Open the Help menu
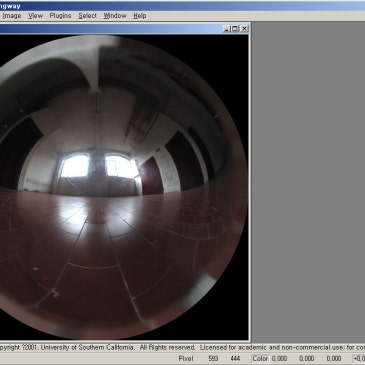365x365 pixels. click(x=140, y=16)
